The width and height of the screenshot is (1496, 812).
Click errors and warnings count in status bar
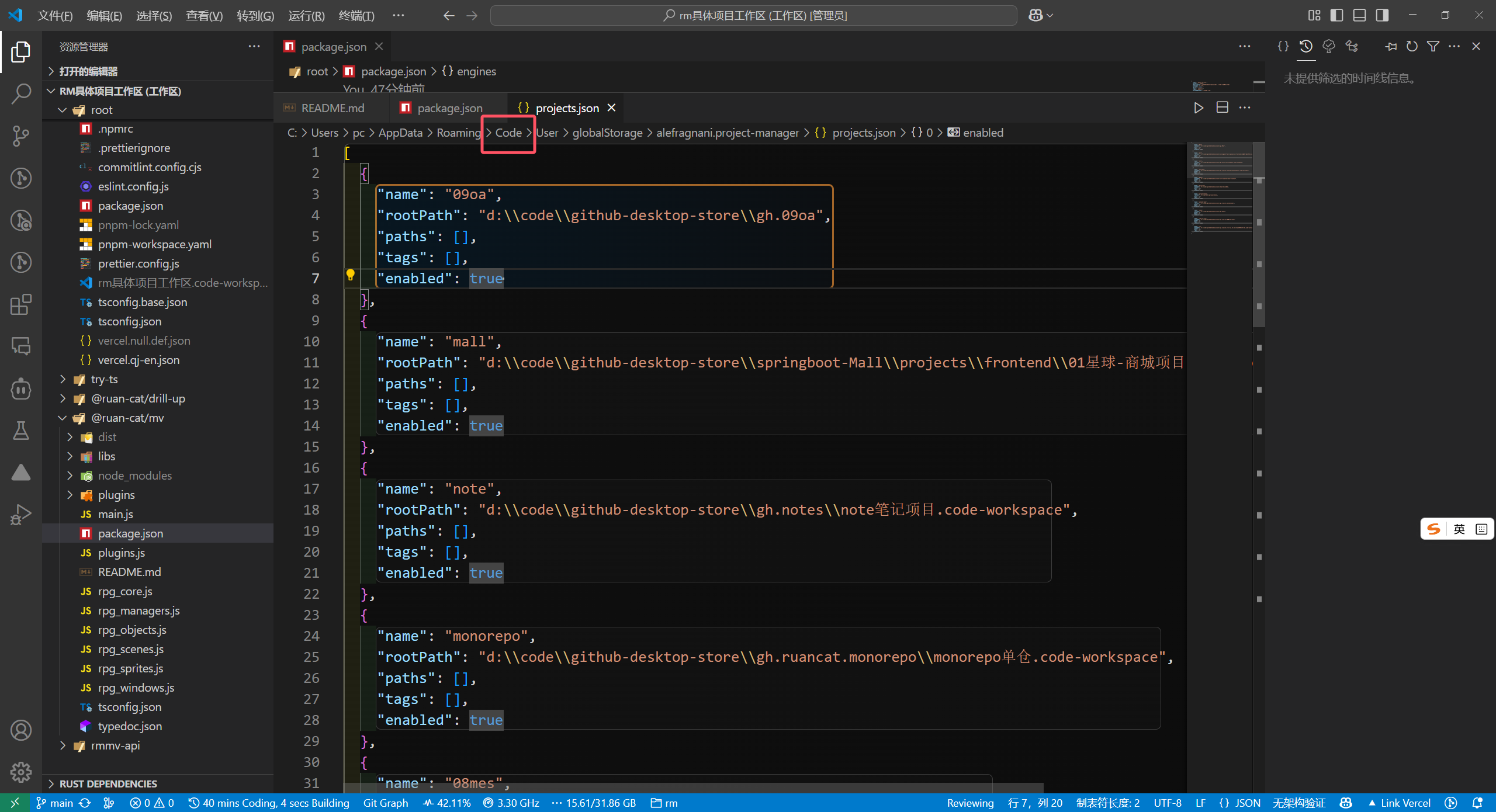pos(152,803)
